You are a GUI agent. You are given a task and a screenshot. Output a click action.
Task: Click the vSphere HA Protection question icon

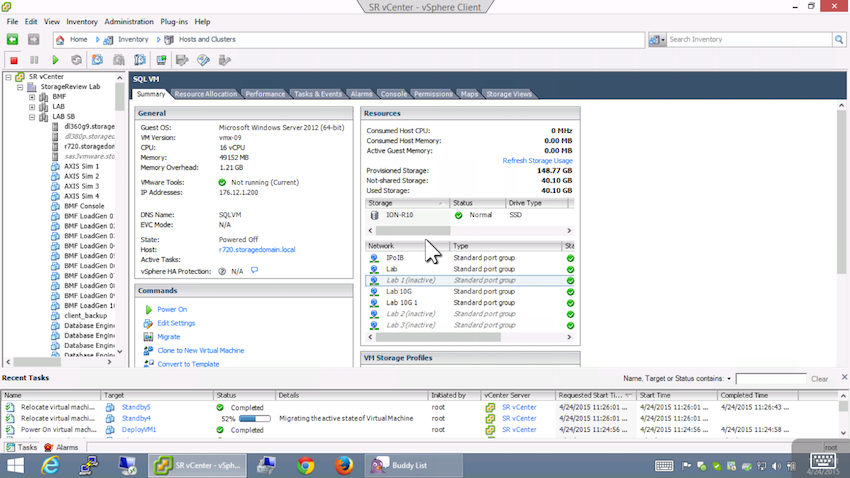tap(222, 271)
